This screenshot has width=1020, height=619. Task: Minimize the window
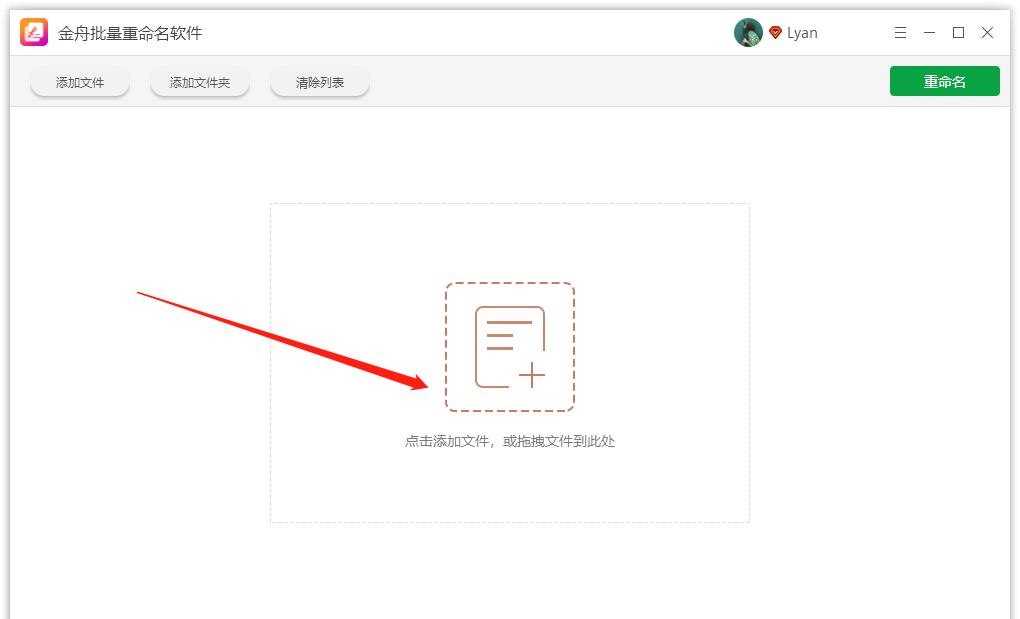(930, 33)
